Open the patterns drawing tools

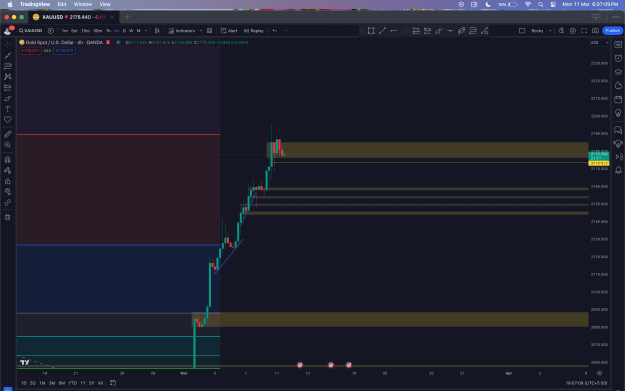click(8, 77)
